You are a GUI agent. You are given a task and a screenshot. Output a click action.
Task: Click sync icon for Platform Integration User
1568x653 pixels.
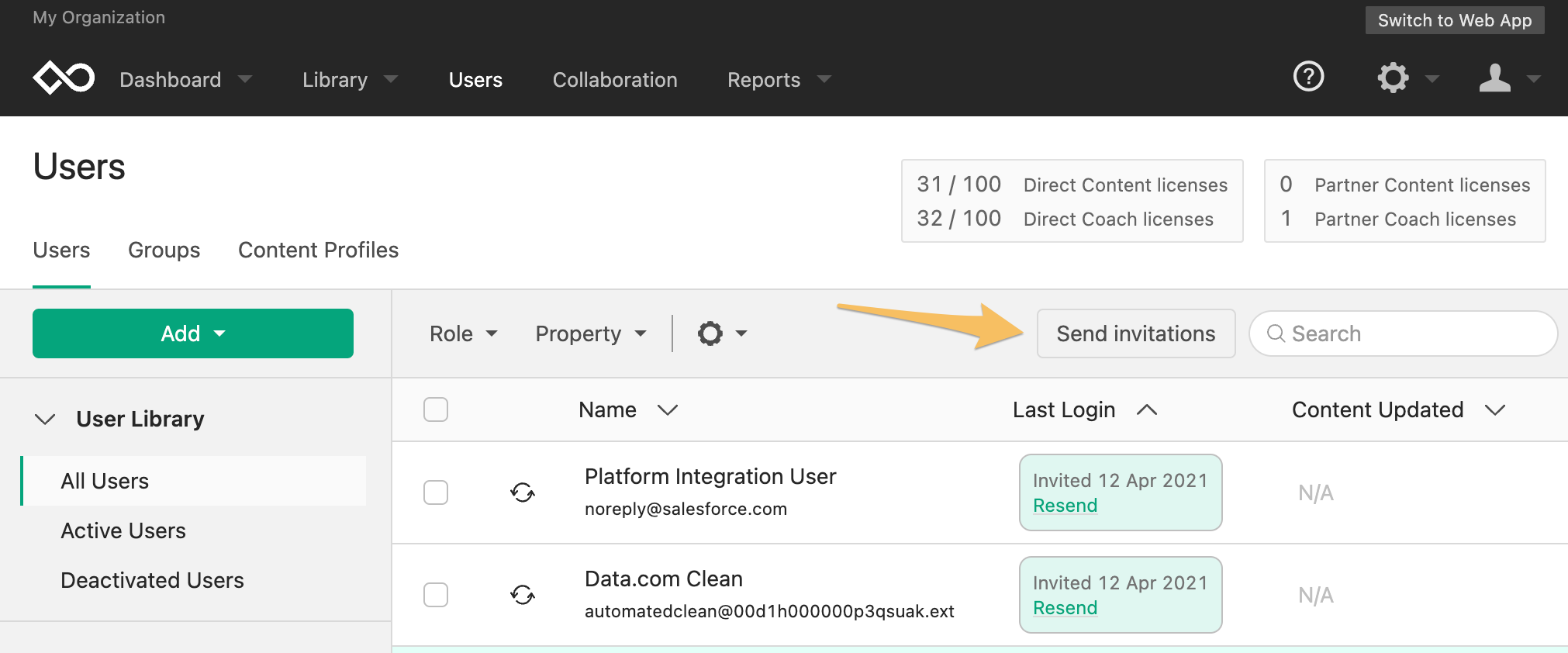pos(523,492)
